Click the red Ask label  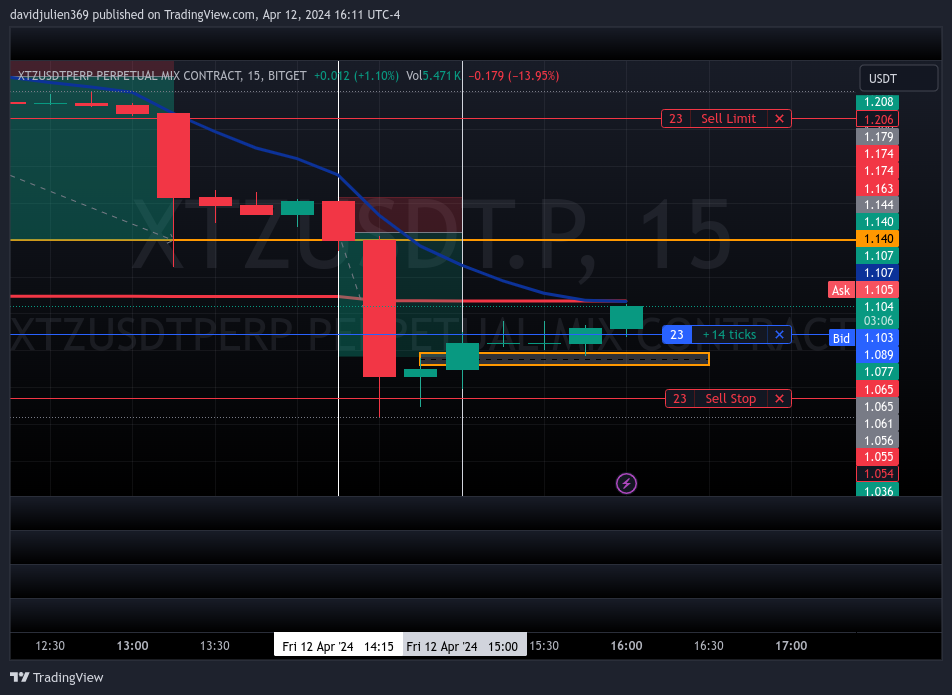841,290
